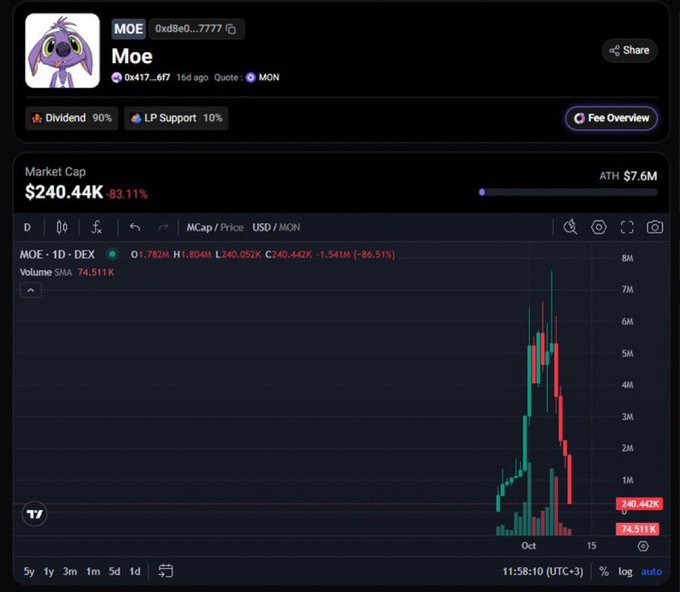
Task: Set range to 3m
Action: tap(70, 572)
